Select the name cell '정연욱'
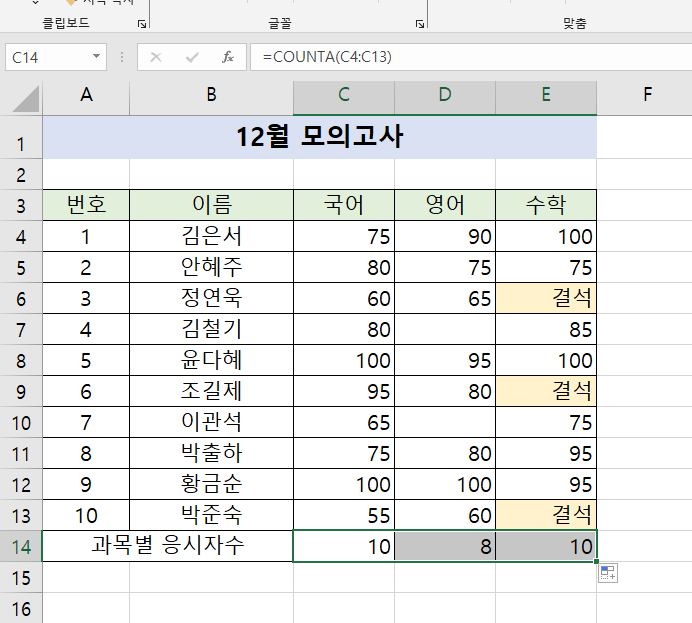The height and width of the screenshot is (623, 692). [211, 298]
